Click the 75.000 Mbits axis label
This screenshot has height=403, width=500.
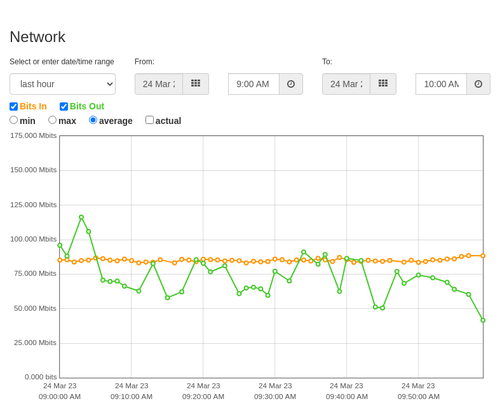tap(35, 274)
